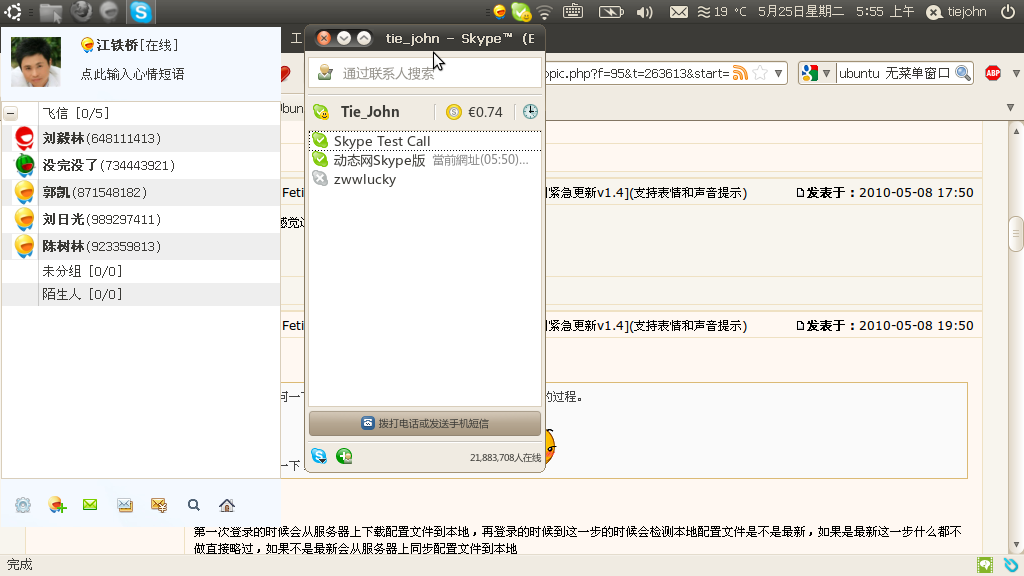Open Fetion settings gear icon
Image resolution: width=1024 pixels, height=576 pixels.
[23, 505]
